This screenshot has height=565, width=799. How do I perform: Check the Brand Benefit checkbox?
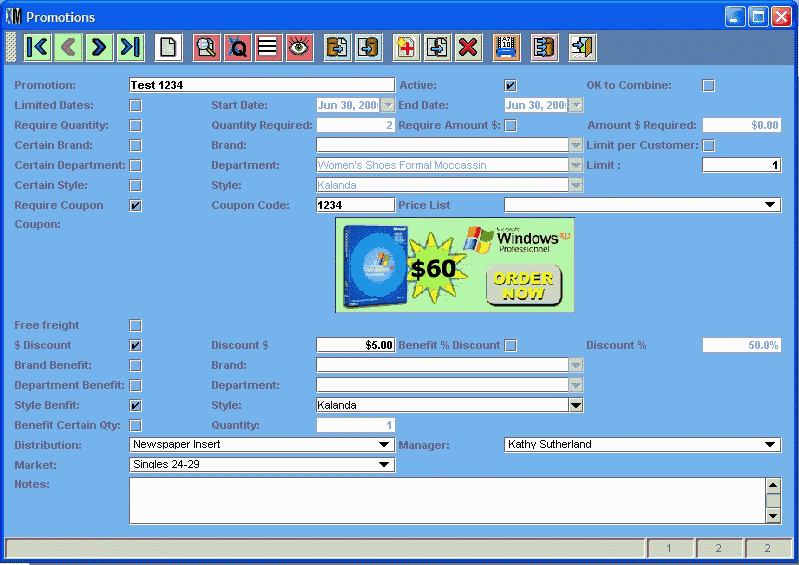coord(136,365)
